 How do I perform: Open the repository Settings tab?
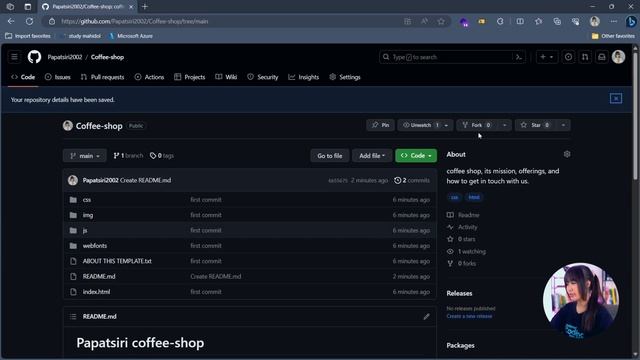(x=345, y=77)
